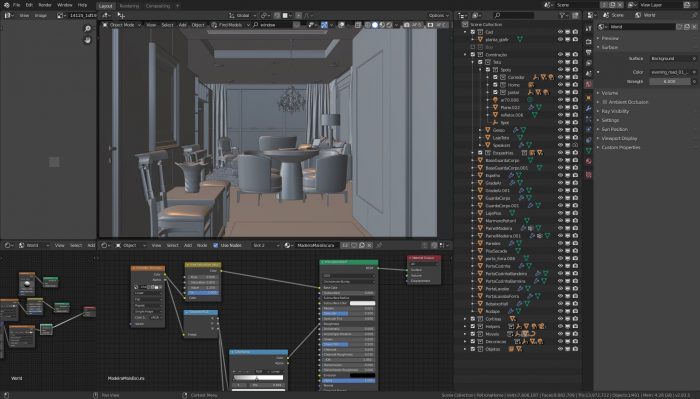The image size is (700, 399).
Task: Select the PortaCozinha object in outliner
Action: [497, 266]
